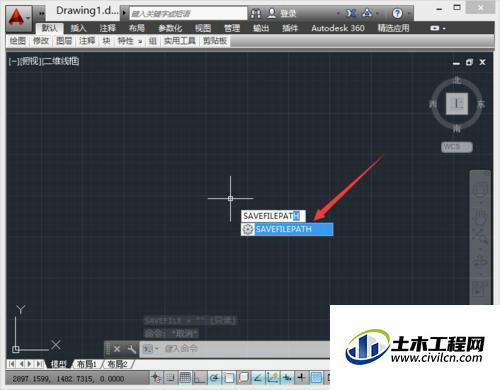Click the north label on ViewCube compass
500x390 pixels.
(x=457, y=80)
